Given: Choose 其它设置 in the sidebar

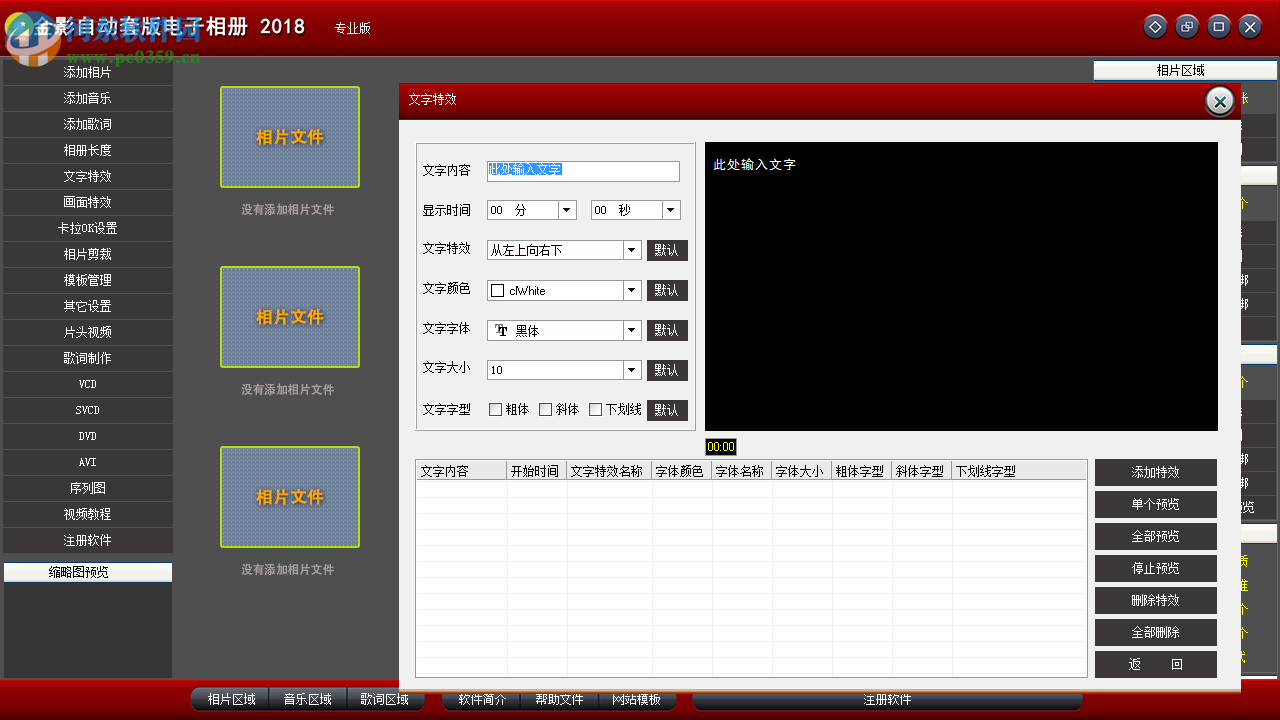Looking at the screenshot, I should pos(87,306).
